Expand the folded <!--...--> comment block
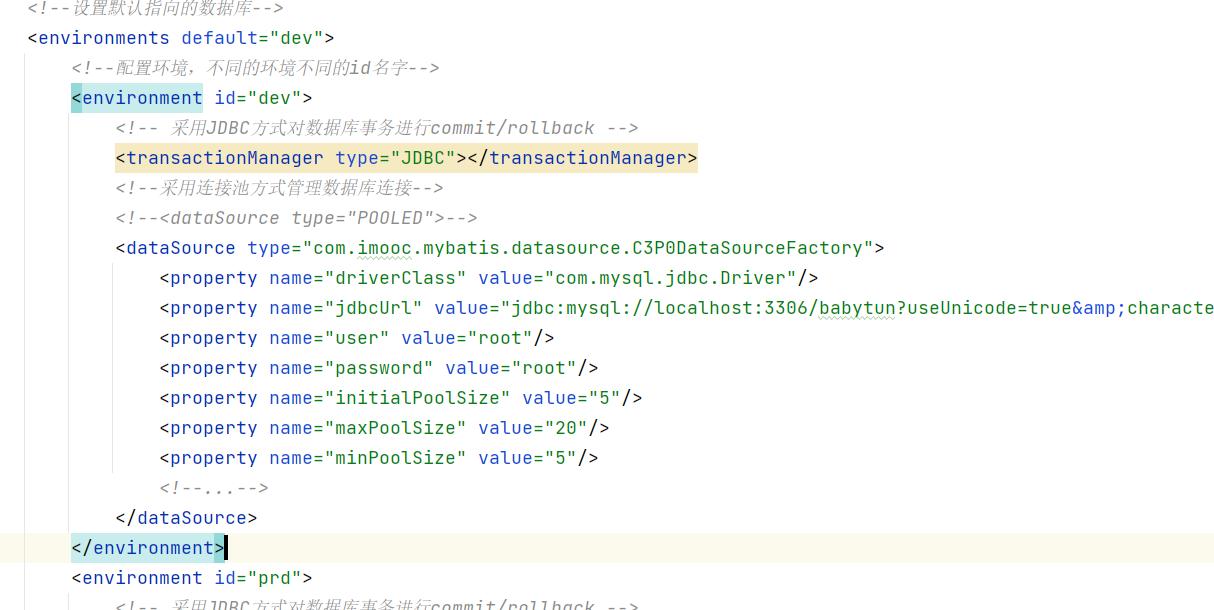The image size is (1214, 610). click(213, 488)
